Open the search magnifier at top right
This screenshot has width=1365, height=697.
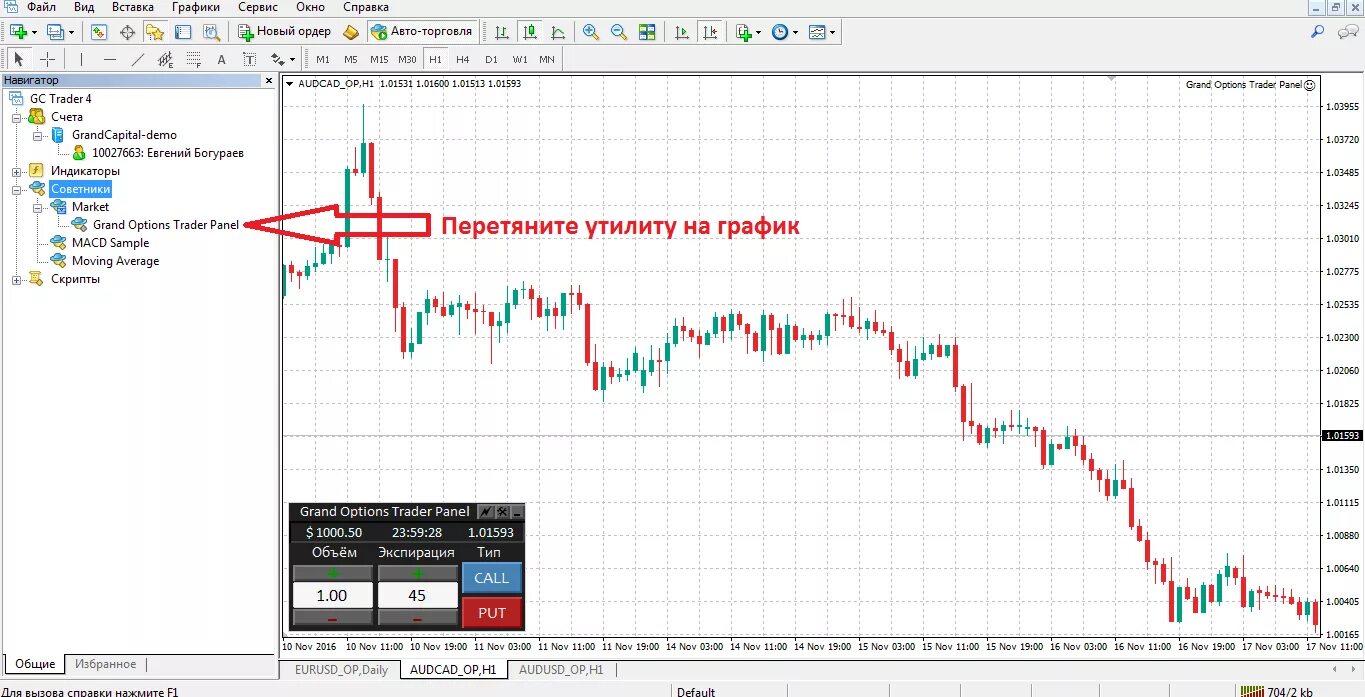1317,32
